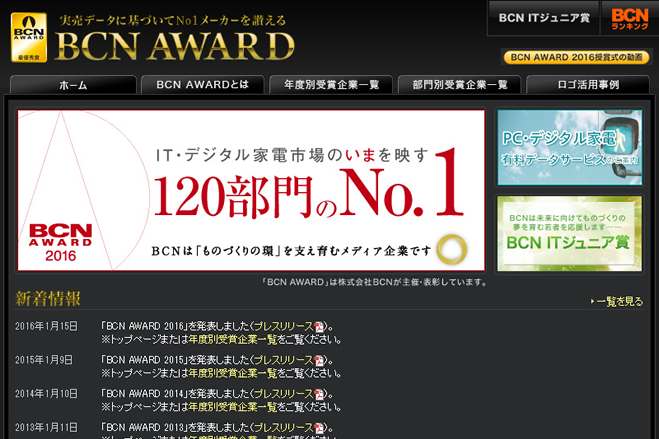The height and width of the screenshot is (439, 659).
Task: Open the green BCN ITジュニア賞 banner
Action: point(569,234)
